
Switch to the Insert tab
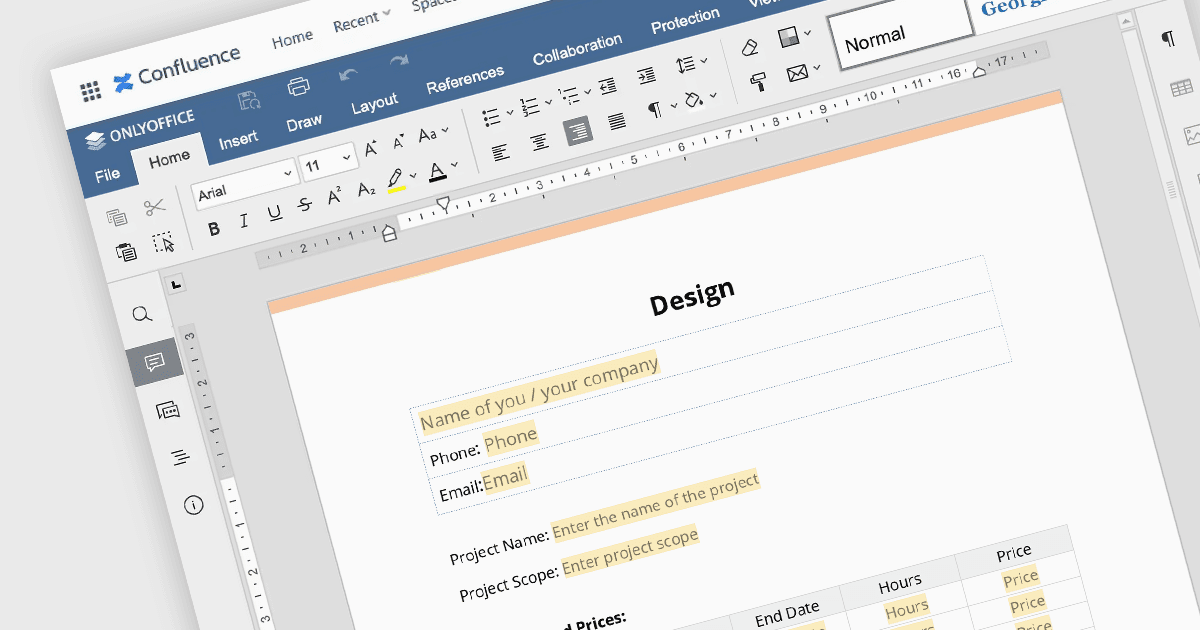click(x=238, y=140)
